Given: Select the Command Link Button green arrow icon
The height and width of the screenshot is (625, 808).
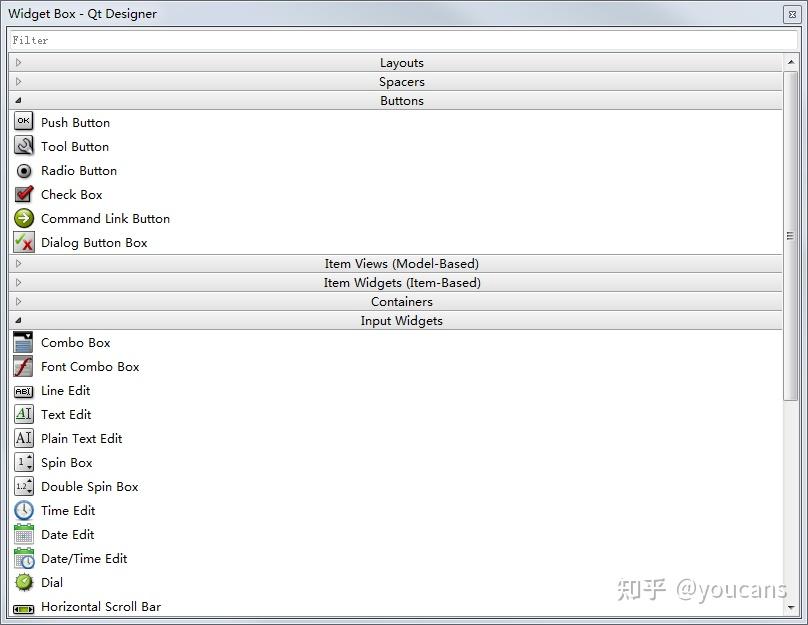Looking at the screenshot, I should (x=24, y=218).
